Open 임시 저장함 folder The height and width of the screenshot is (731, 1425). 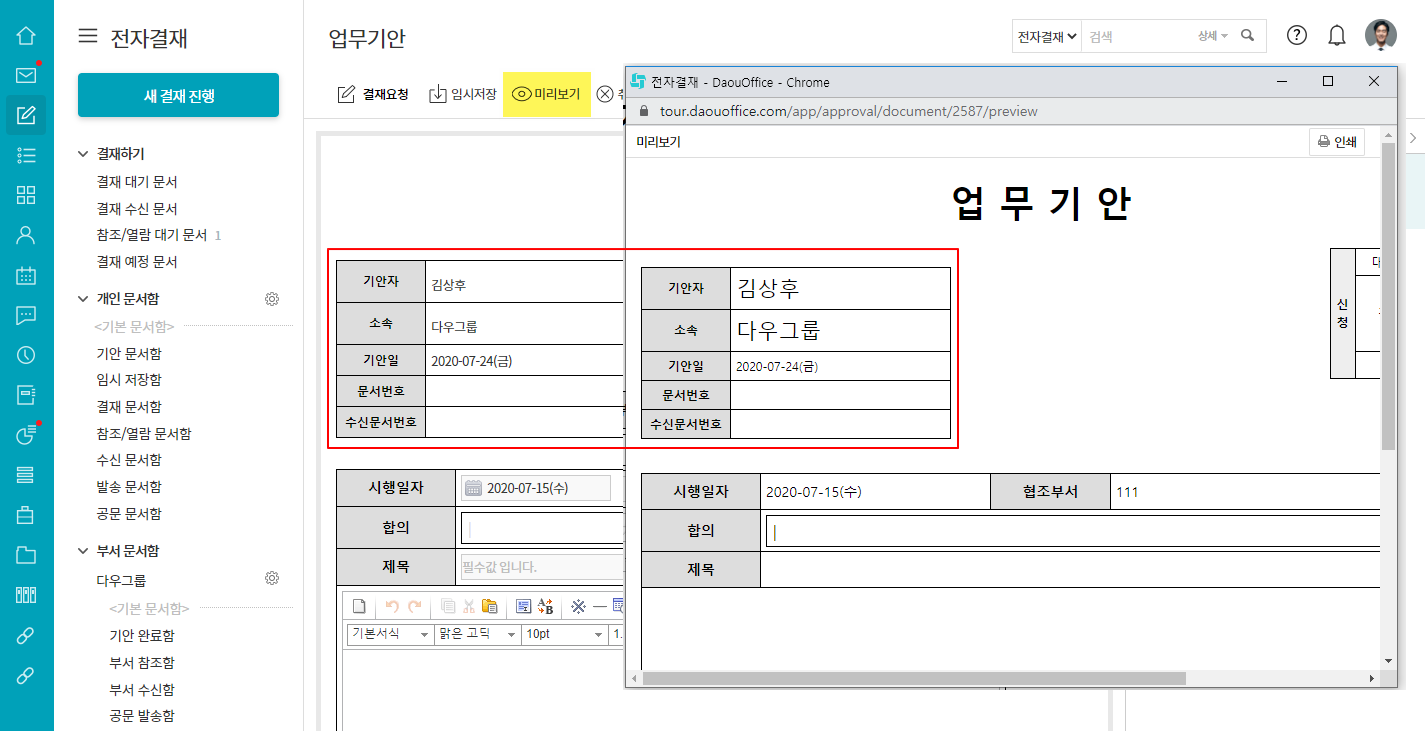(129, 380)
